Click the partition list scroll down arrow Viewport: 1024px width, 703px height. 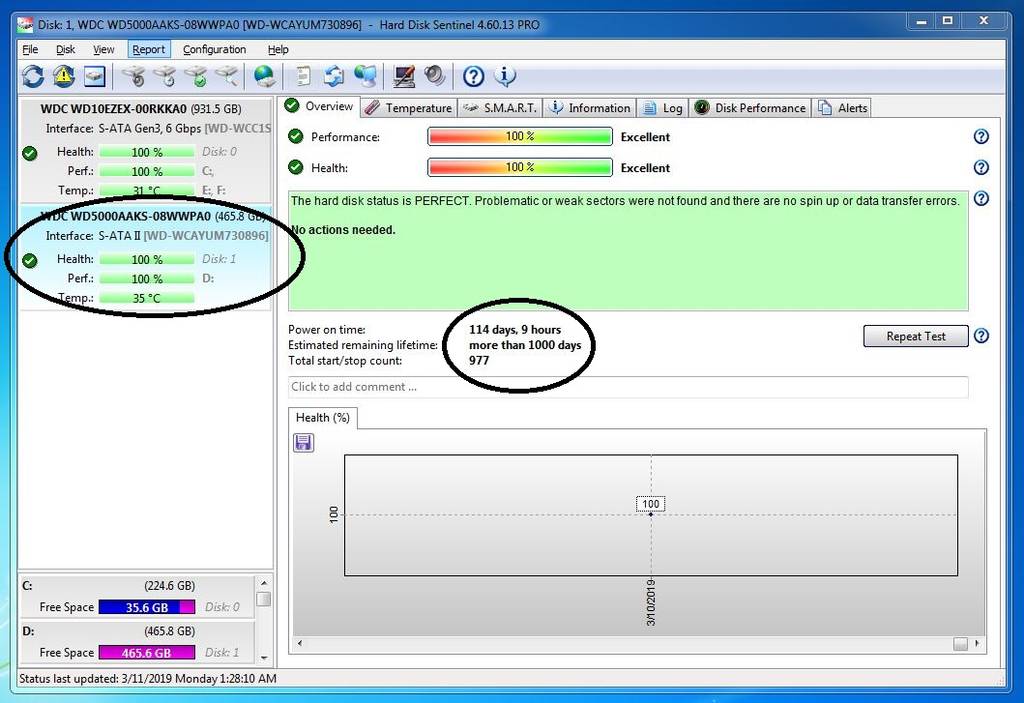pyautogui.click(x=264, y=657)
